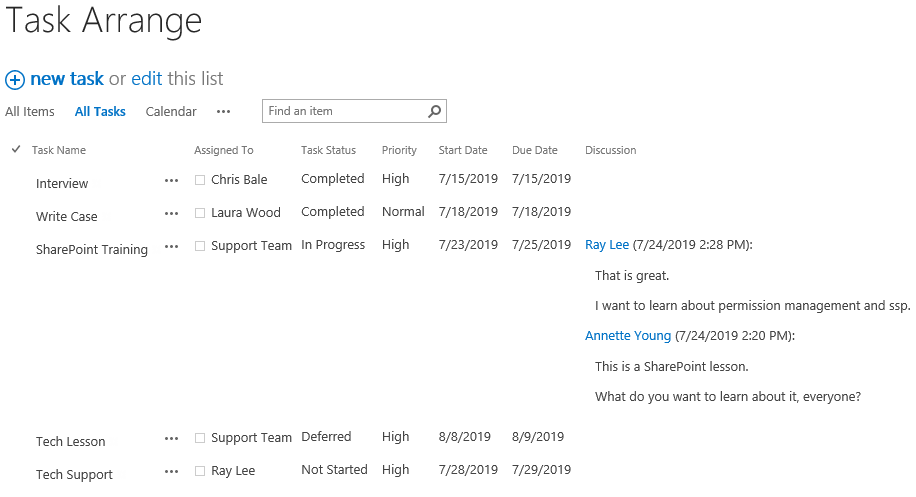Click the select-all checkmark in header
916x497 pixels.
(16, 150)
